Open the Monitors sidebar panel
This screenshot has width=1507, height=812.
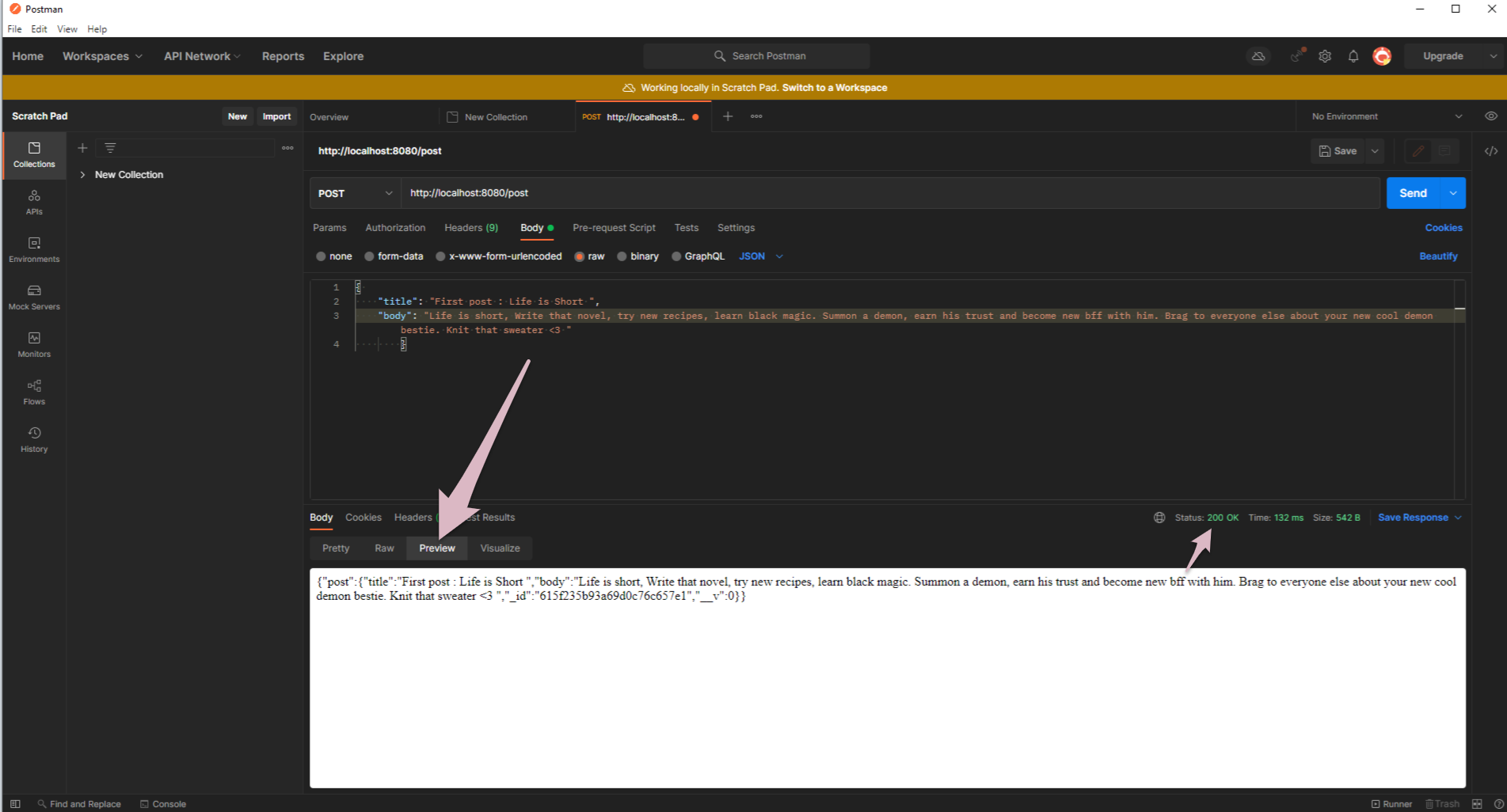pos(34,345)
